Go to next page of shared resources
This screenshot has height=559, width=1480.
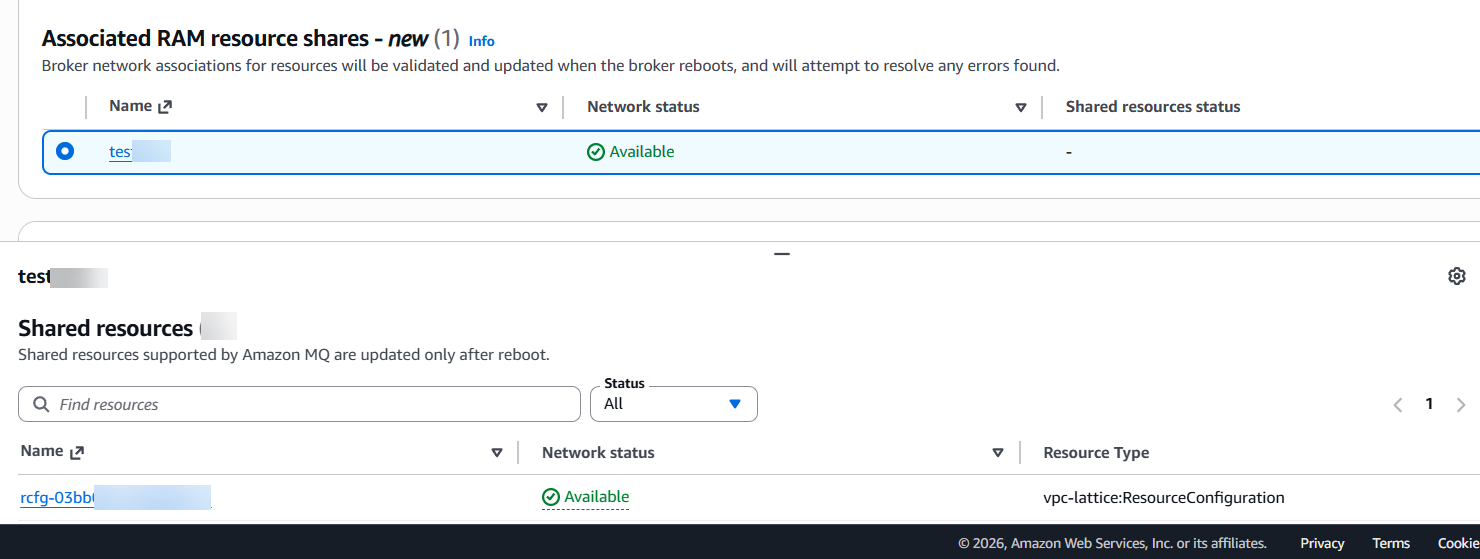(1461, 405)
